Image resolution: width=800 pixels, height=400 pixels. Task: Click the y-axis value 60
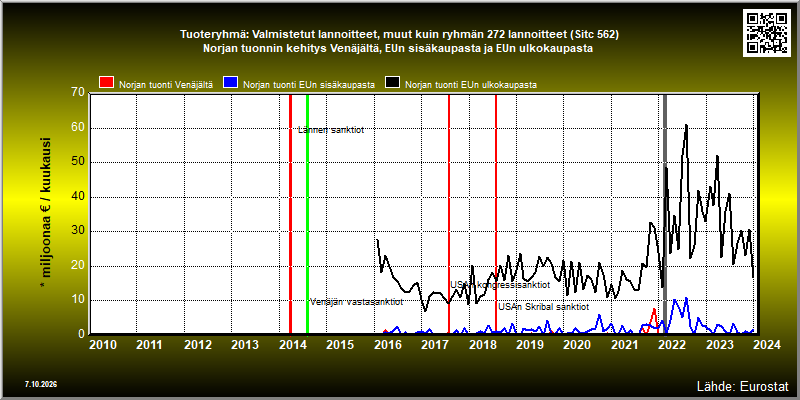click(78, 128)
